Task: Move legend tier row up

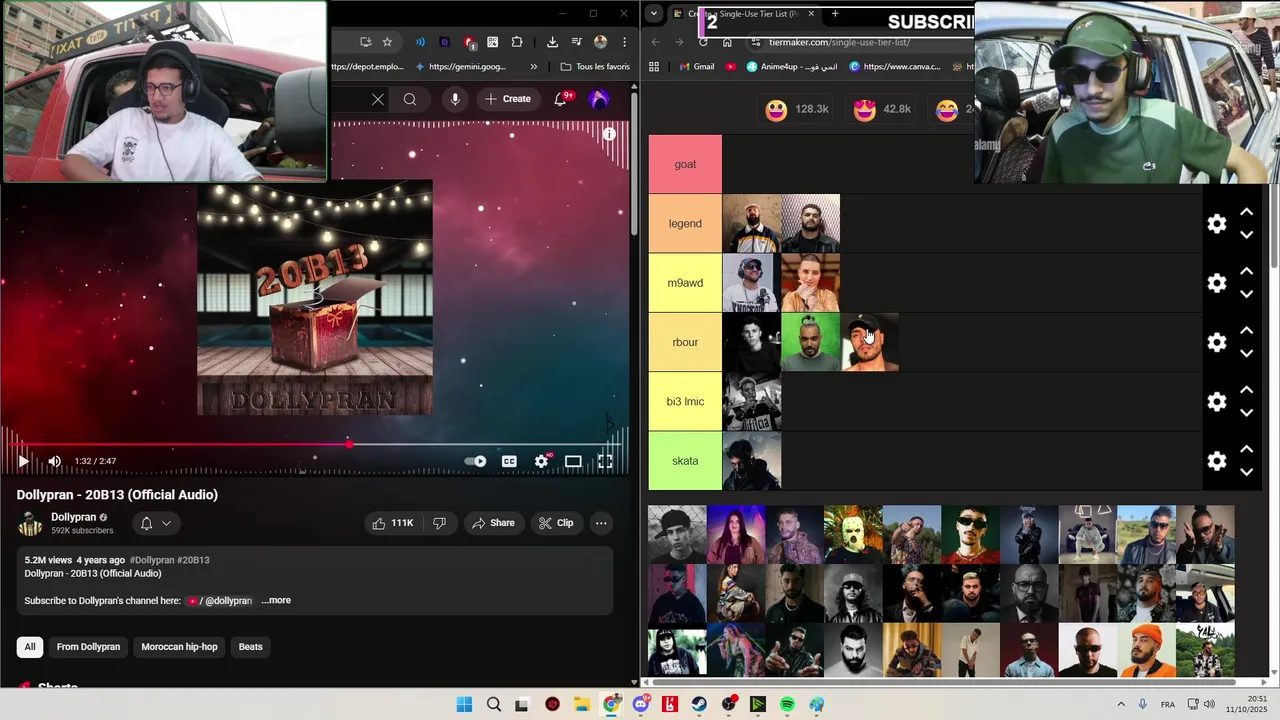Action: (1247, 212)
